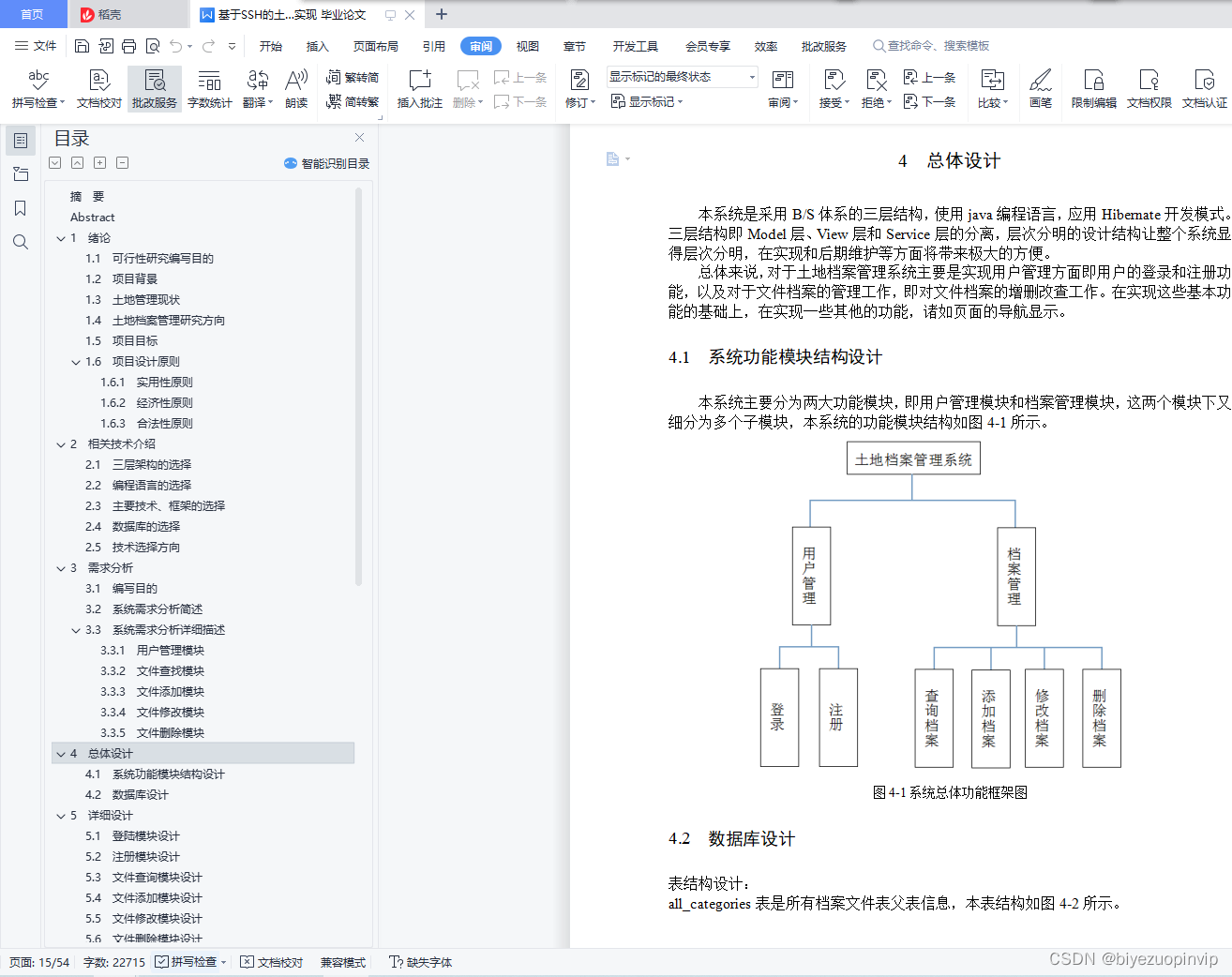Click the print icon in quick access toolbar
The width and height of the screenshot is (1232, 977).
128,46
